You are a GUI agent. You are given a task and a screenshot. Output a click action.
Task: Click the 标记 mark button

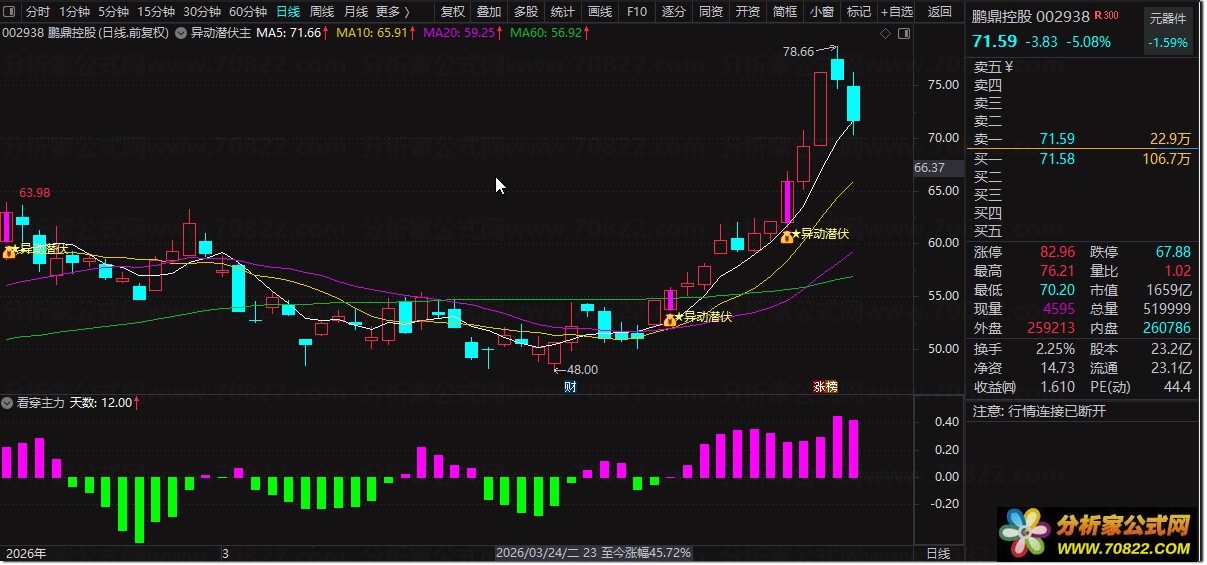pos(859,12)
